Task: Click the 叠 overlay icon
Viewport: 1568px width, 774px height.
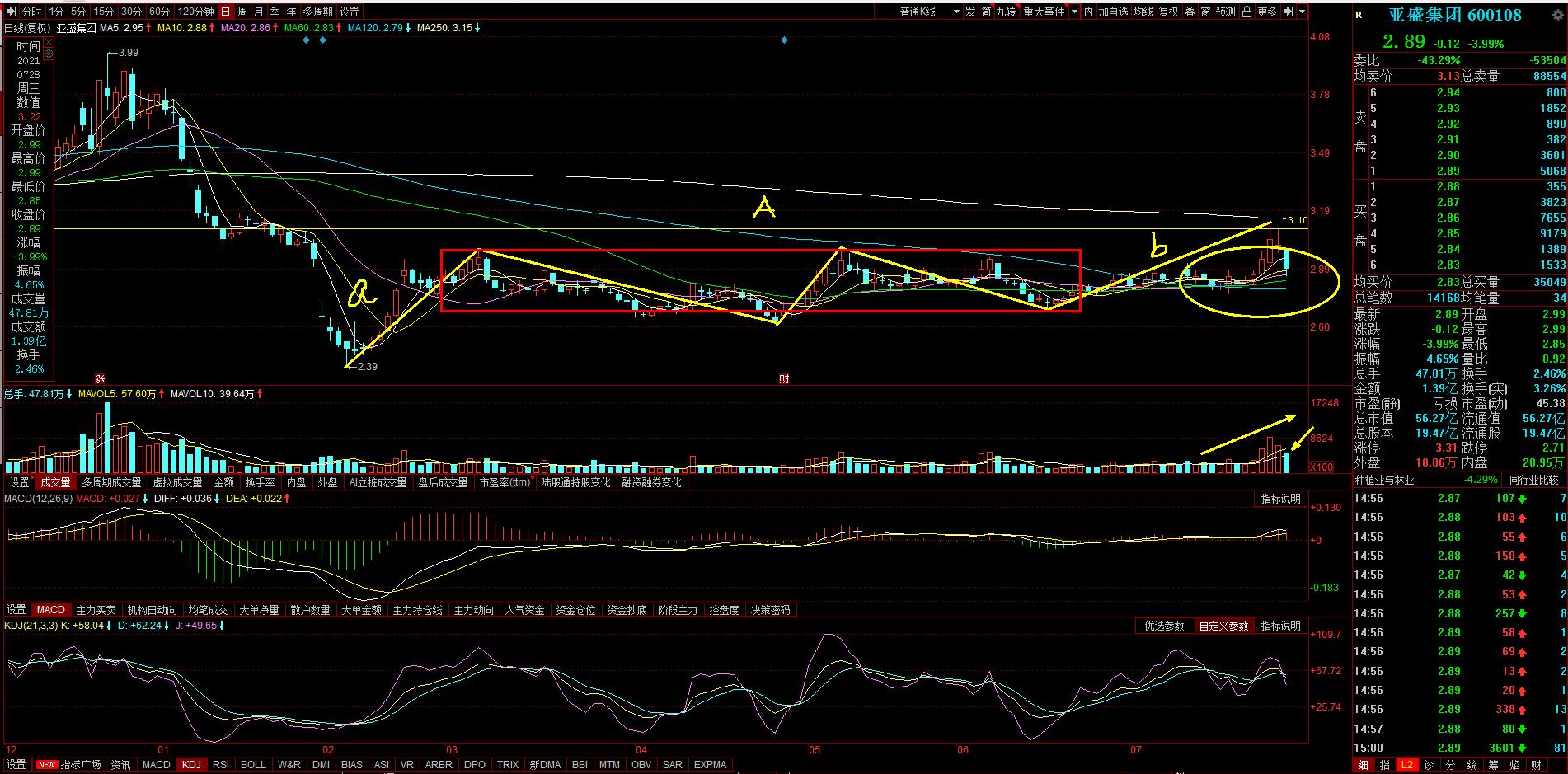Action: pyautogui.click(x=1190, y=12)
